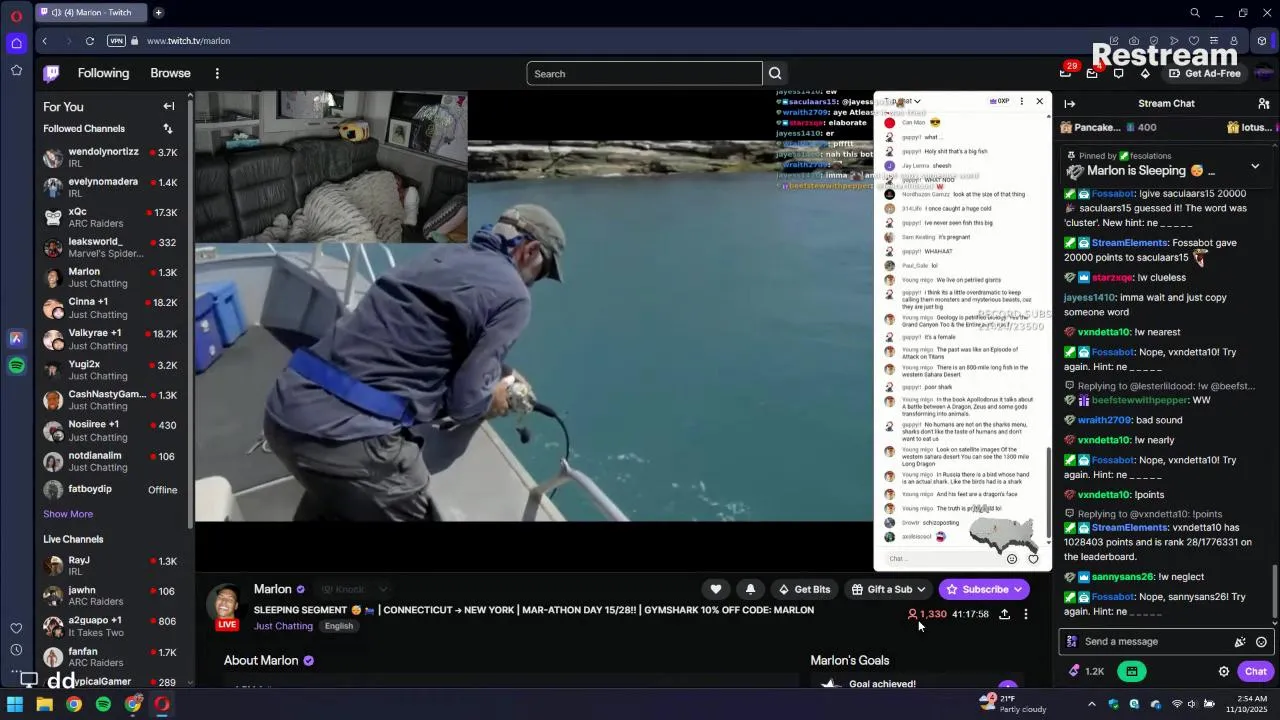Open Opera bookmarks star icon

(x=16, y=70)
